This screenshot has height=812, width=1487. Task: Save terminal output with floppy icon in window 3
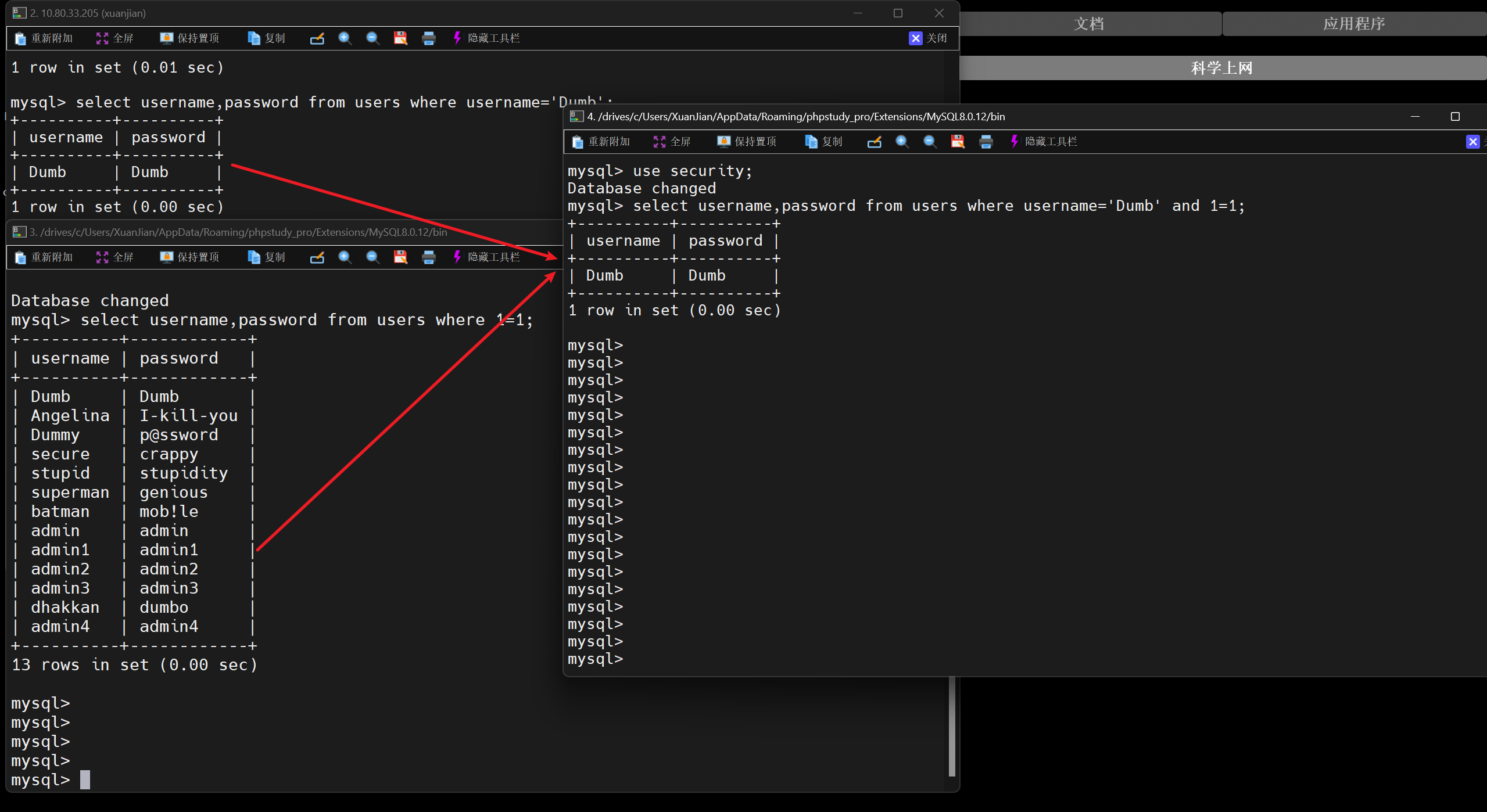tap(400, 257)
